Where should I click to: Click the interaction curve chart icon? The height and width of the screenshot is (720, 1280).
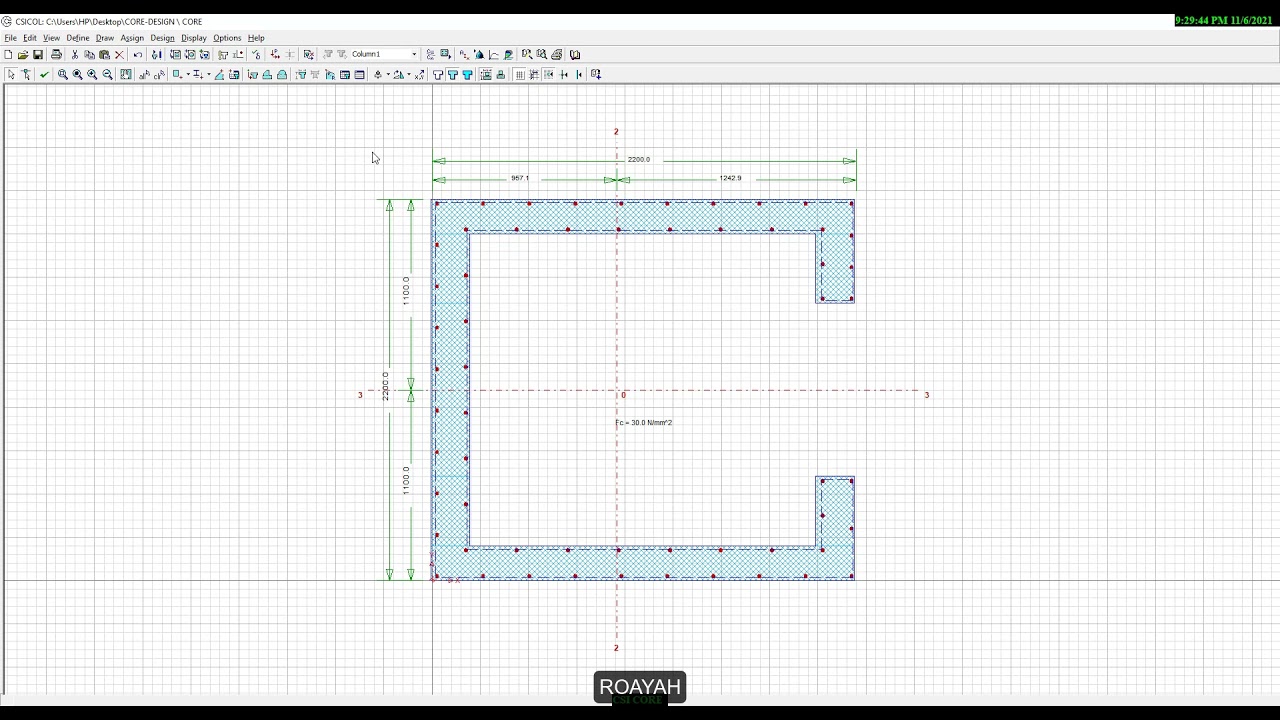coord(494,55)
